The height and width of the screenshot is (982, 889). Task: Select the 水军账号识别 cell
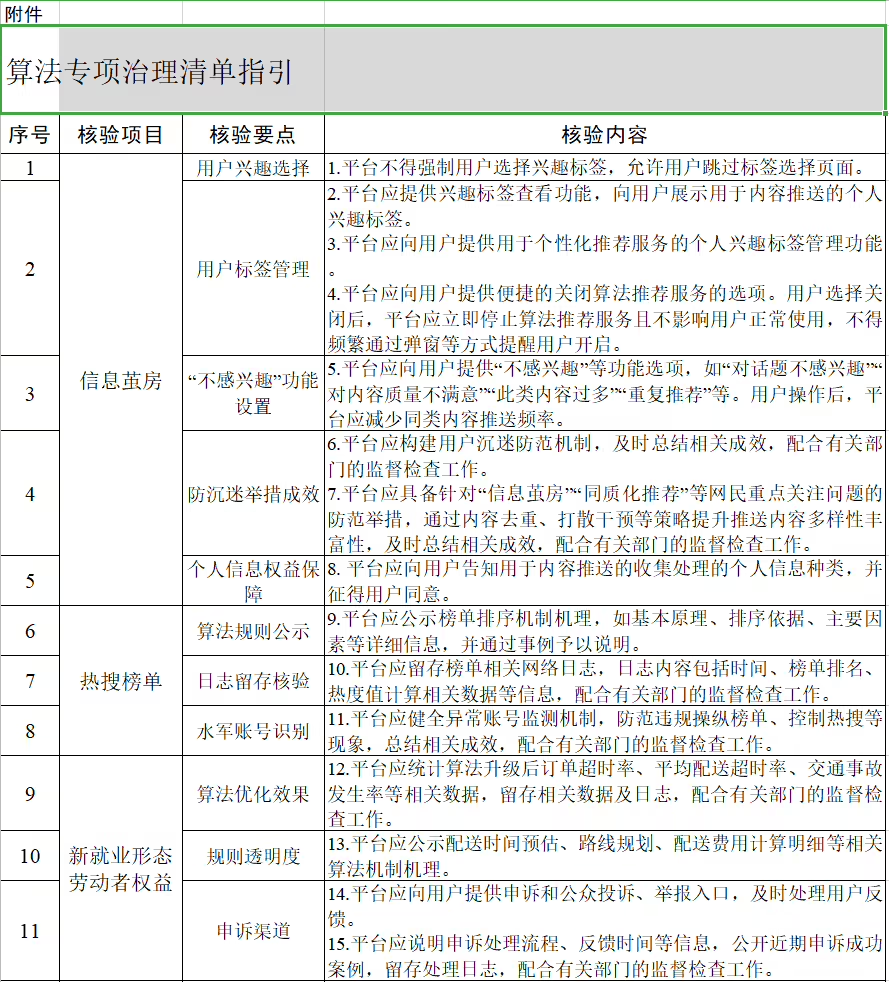253,731
